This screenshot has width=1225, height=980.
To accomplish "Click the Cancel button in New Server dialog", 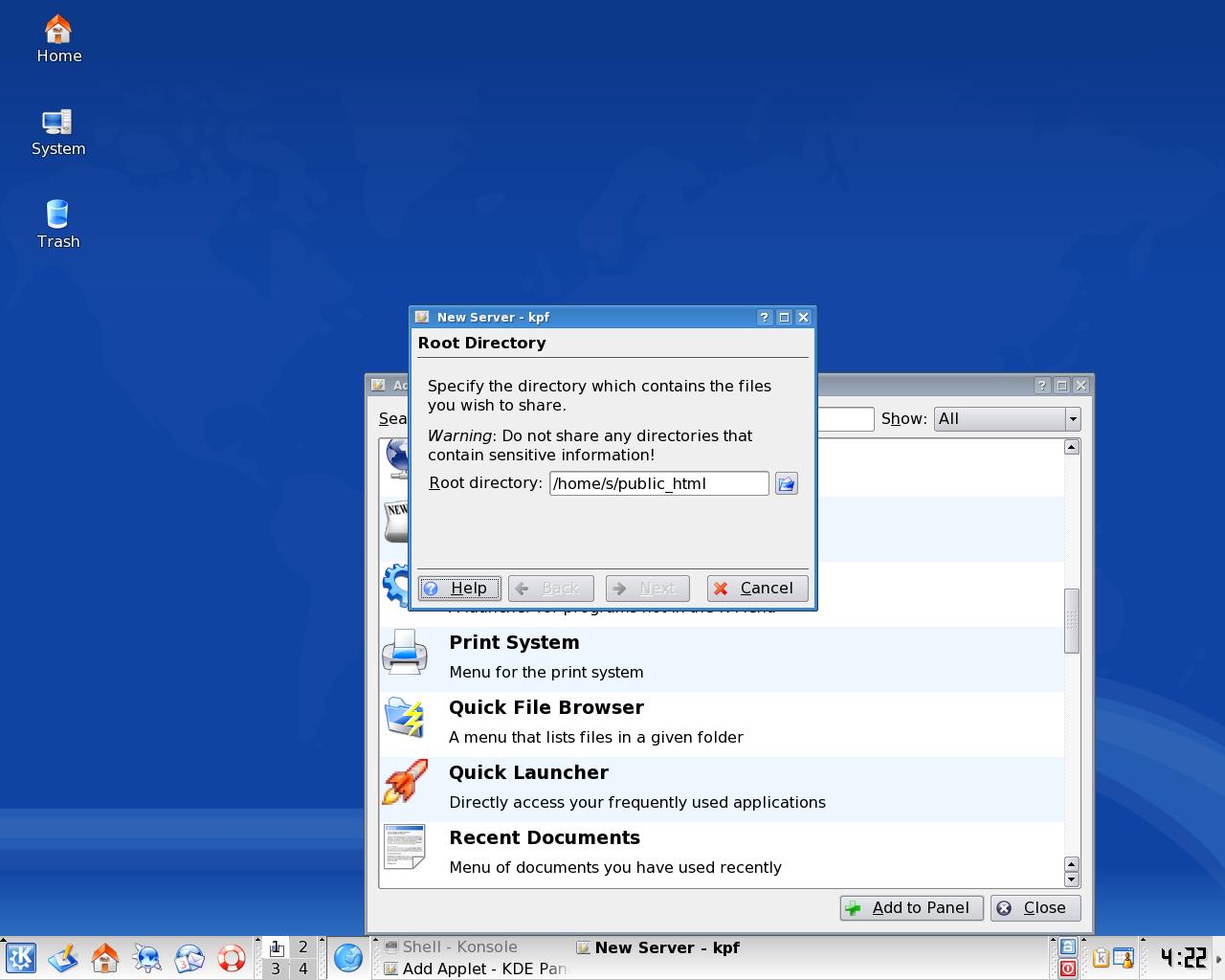I will click(x=757, y=588).
